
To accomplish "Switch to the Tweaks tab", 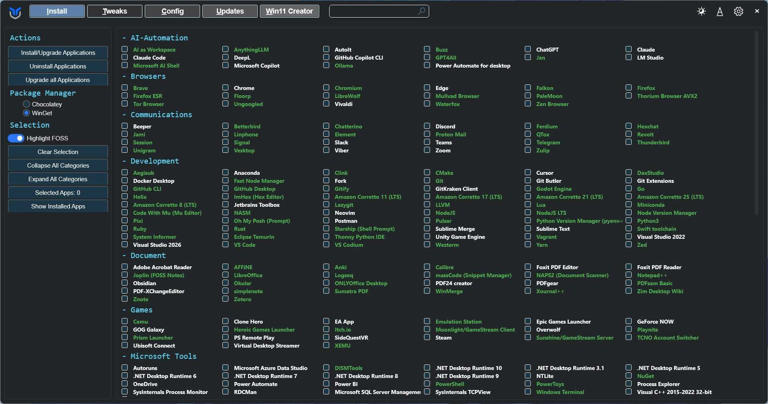I will tap(114, 12).
